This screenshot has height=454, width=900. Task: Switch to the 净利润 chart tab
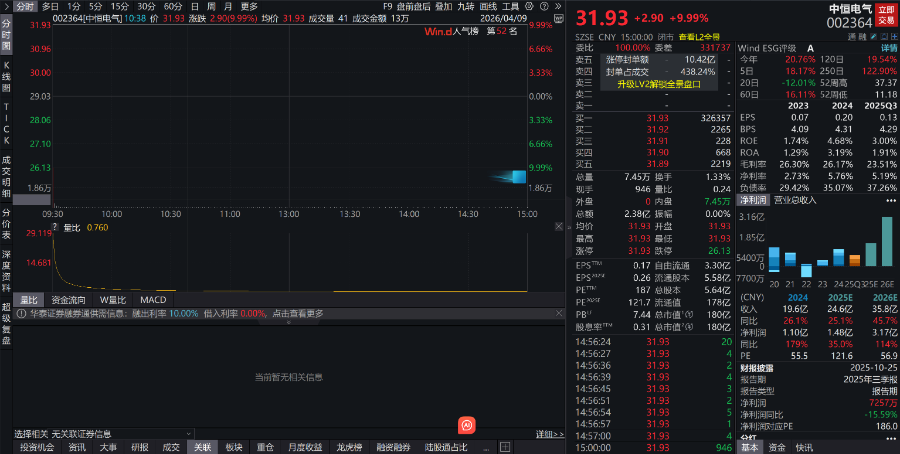(753, 200)
